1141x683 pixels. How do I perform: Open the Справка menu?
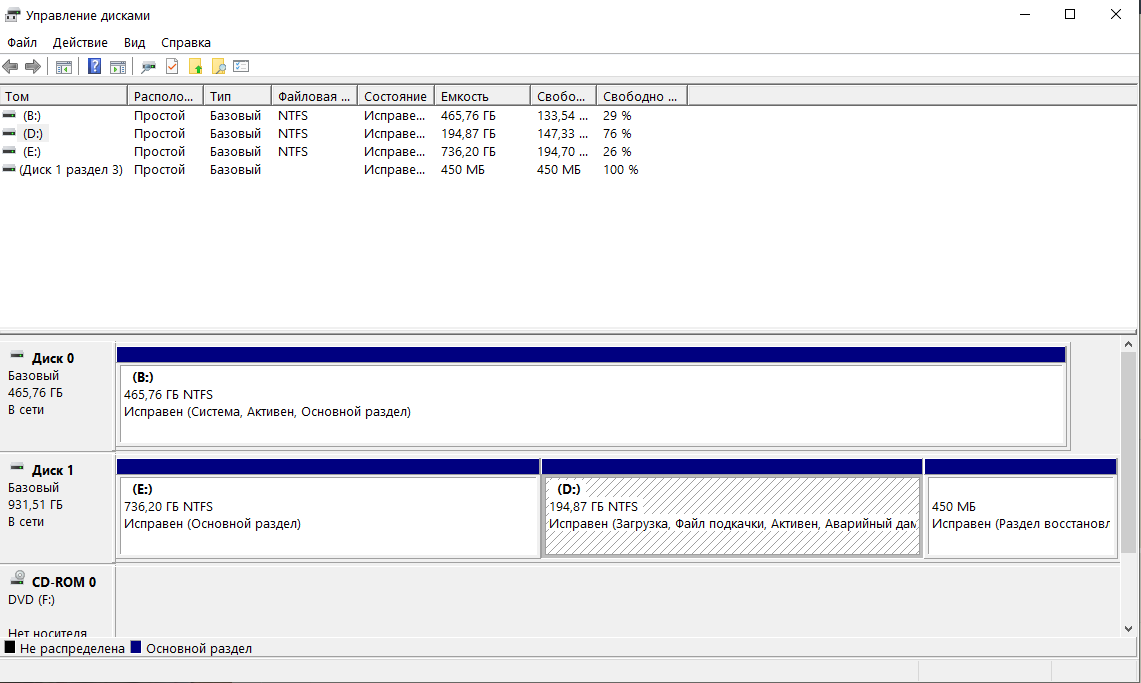point(186,43)
